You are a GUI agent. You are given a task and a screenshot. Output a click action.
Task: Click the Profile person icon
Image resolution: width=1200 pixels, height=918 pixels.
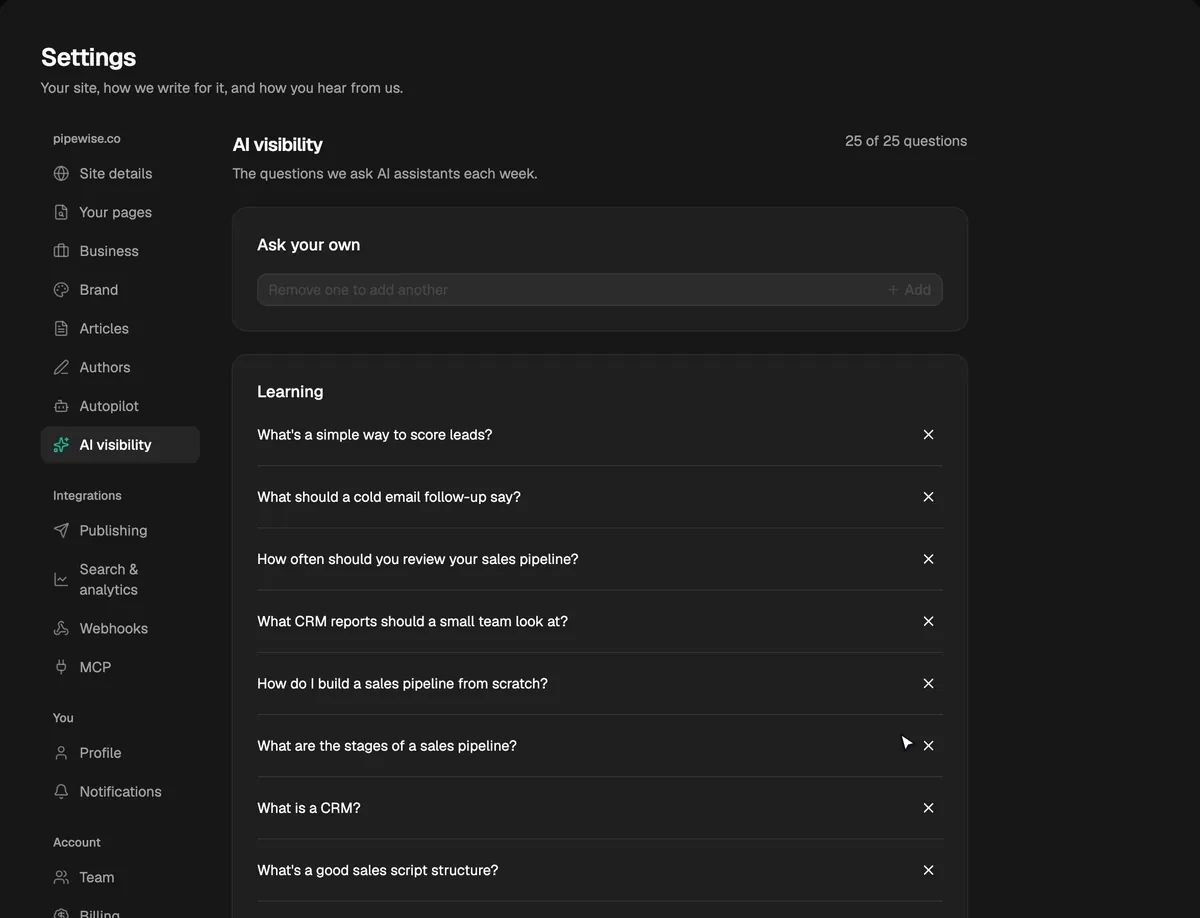61,753
